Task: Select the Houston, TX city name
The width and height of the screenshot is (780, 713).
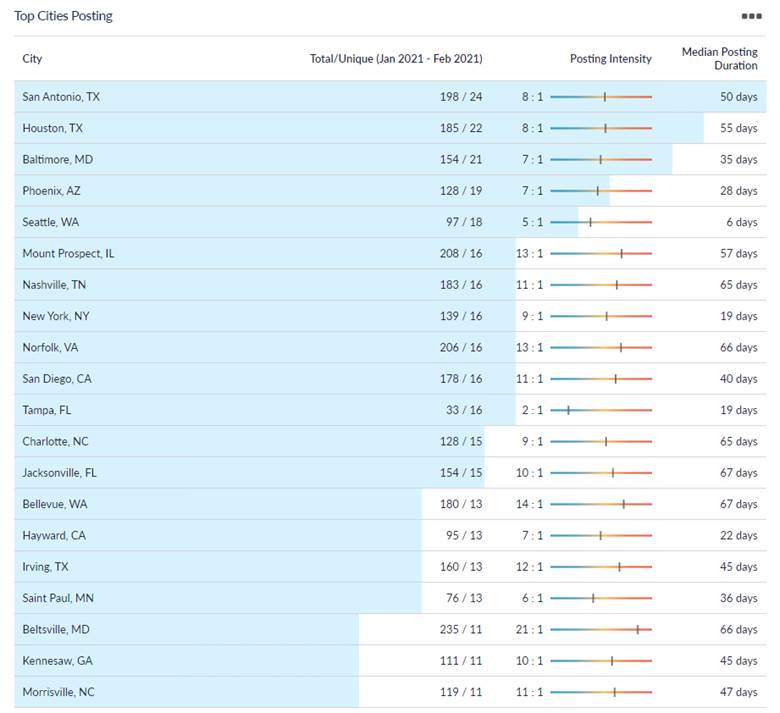Action: pyautogui.click(x=52, y=128)
